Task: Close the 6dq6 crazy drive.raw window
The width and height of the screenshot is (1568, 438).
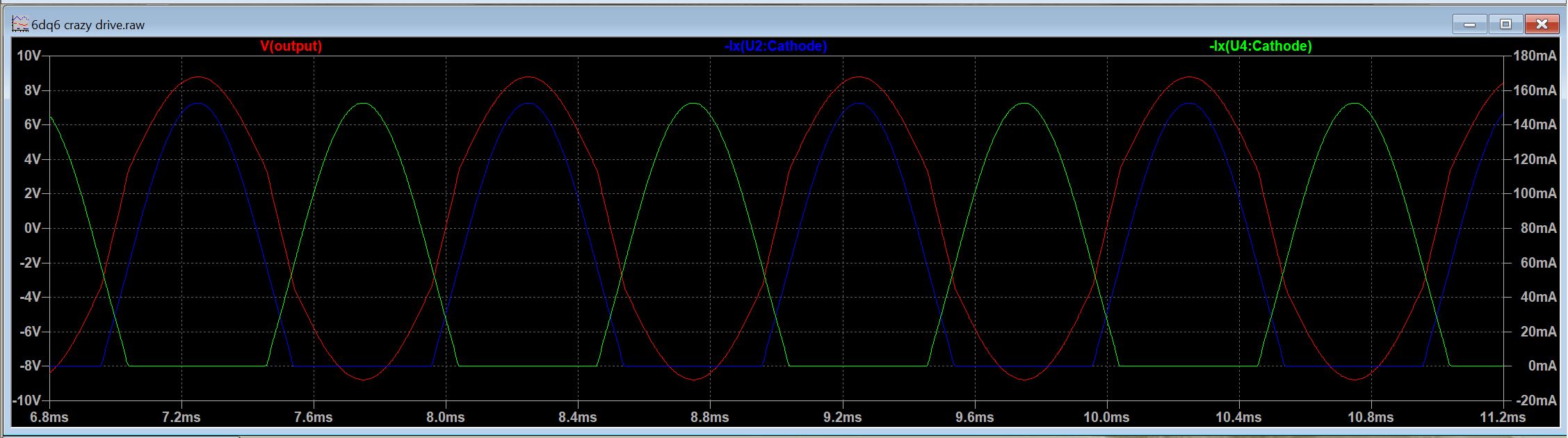Action: coord(1542,24)
